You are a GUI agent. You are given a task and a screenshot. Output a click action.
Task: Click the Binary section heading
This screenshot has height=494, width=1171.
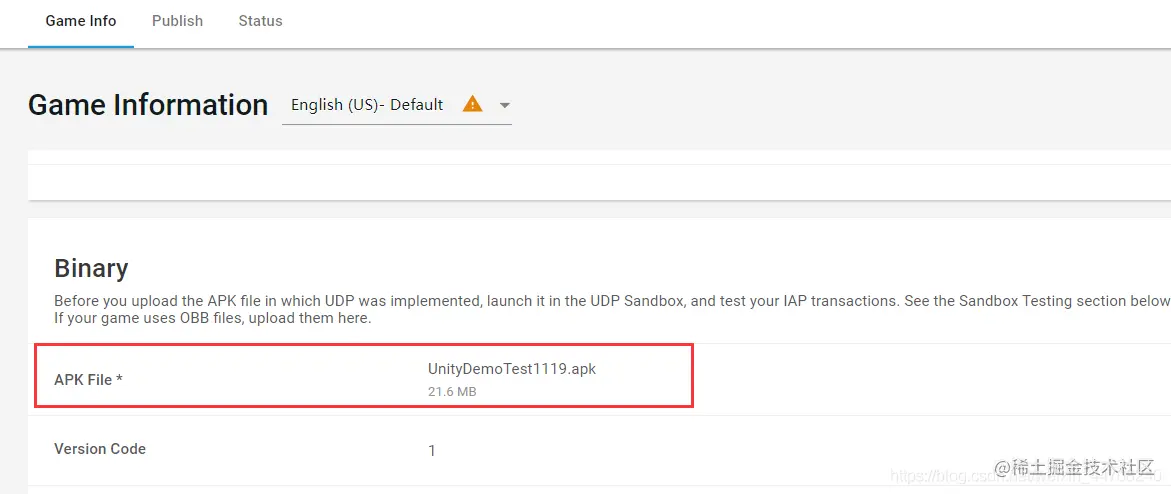91,268
